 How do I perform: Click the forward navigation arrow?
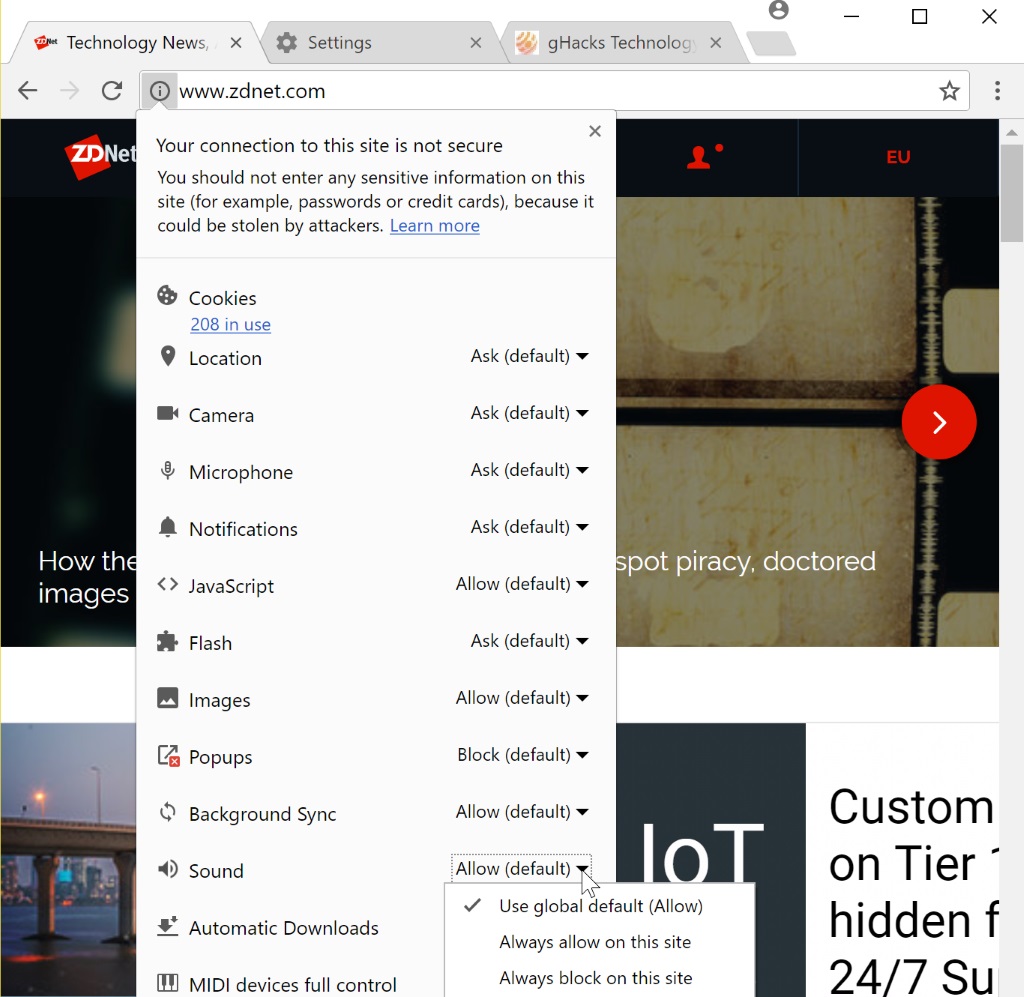(69, 90)
